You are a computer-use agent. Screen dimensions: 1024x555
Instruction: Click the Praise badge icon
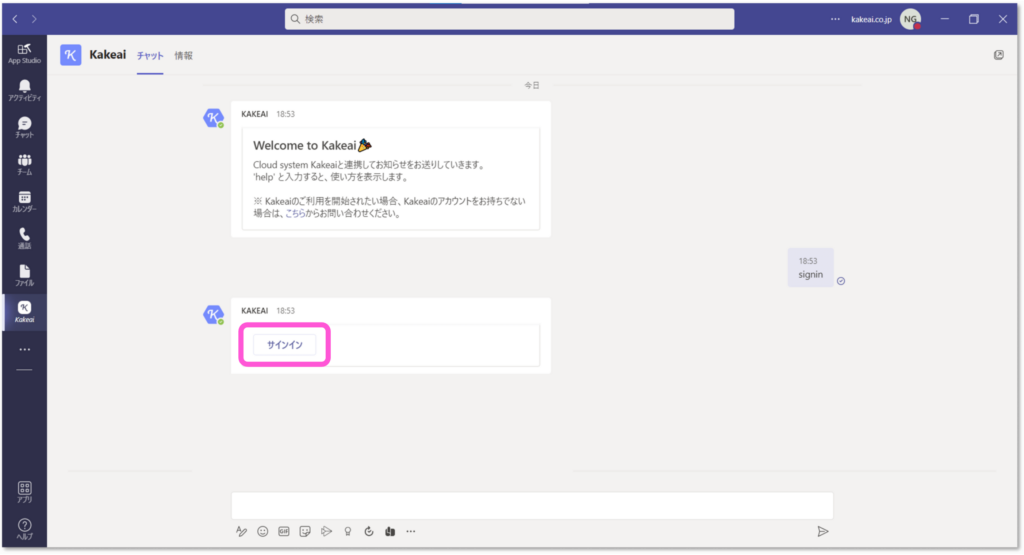pos(347,531)
